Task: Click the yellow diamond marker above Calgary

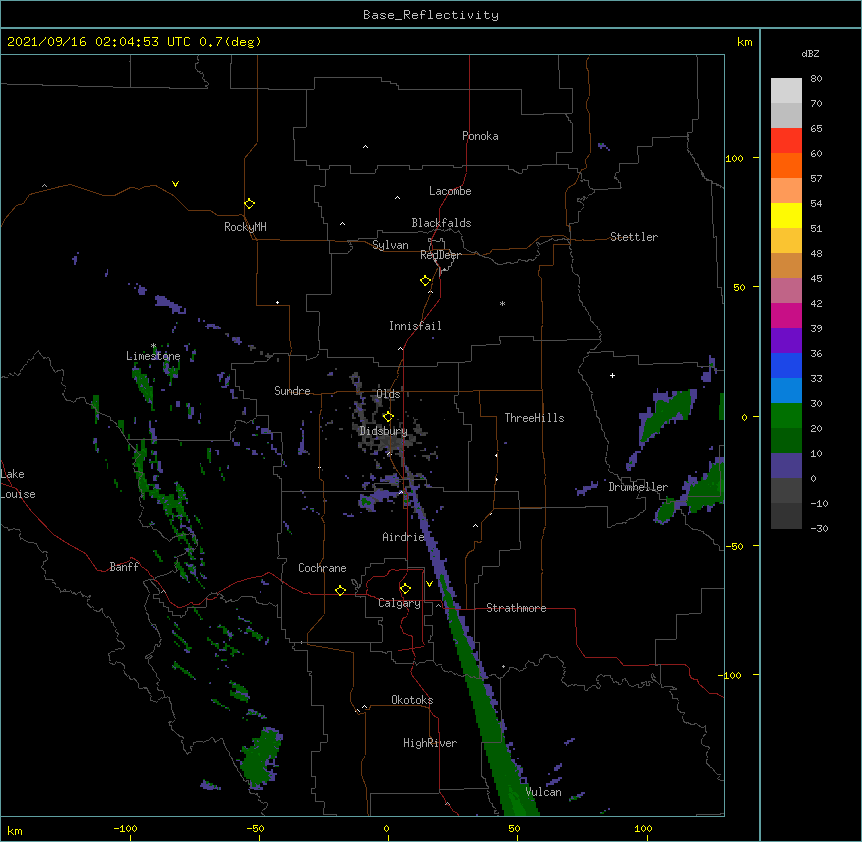Action: 405,589
